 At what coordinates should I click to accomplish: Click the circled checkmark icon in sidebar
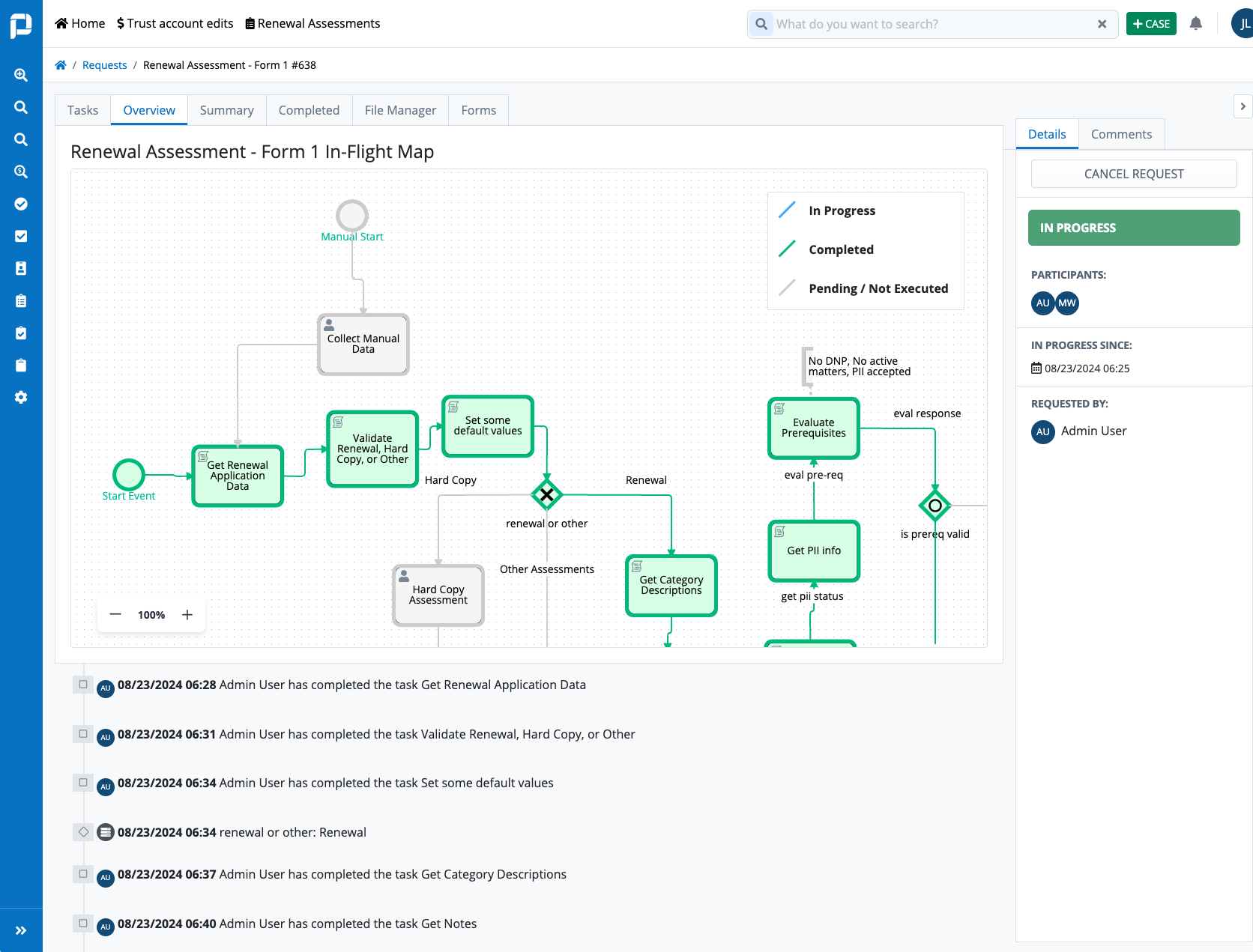(20, 204)
